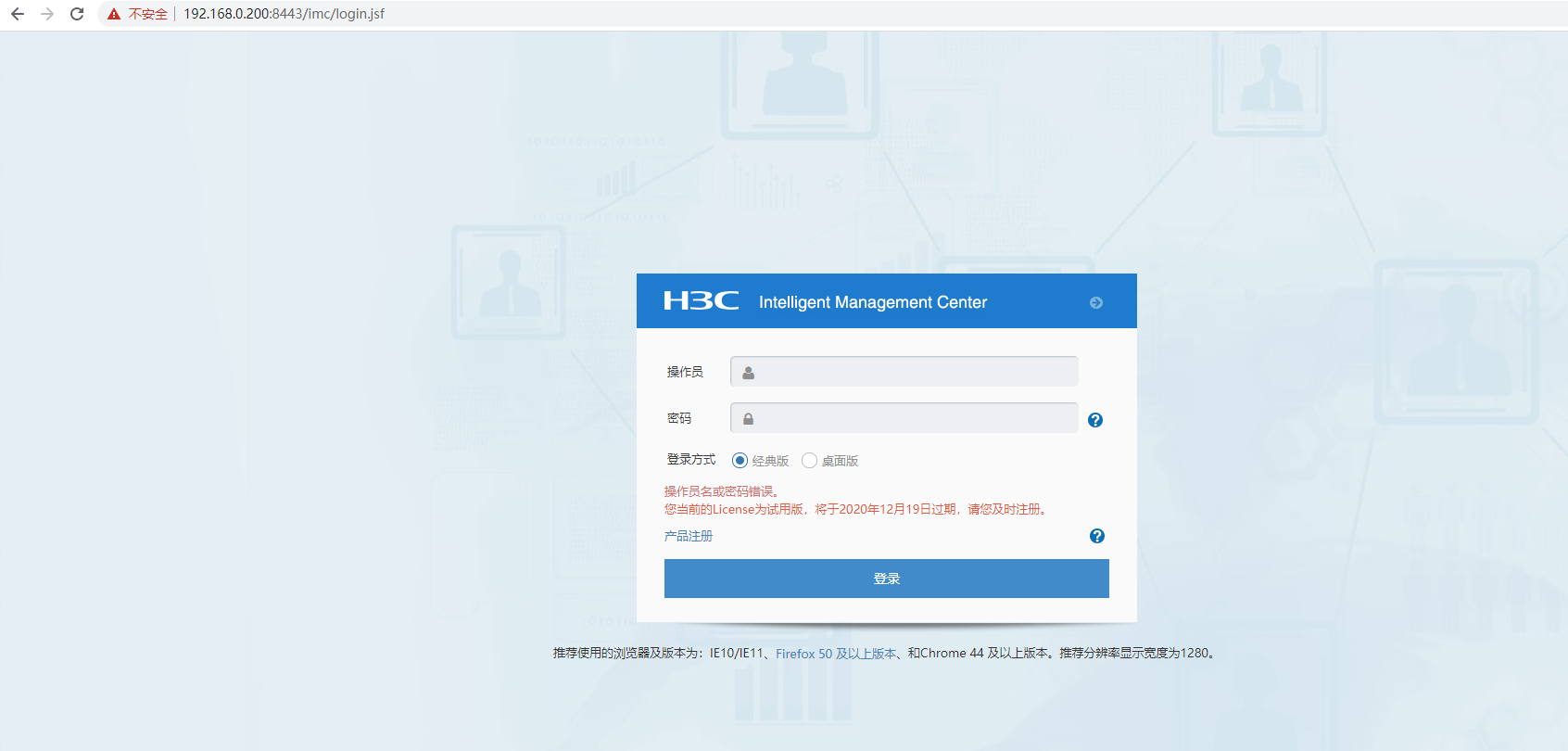Screen dimensions: 1568x751
Task: Click the 登录 button
Action: point(887,579)
